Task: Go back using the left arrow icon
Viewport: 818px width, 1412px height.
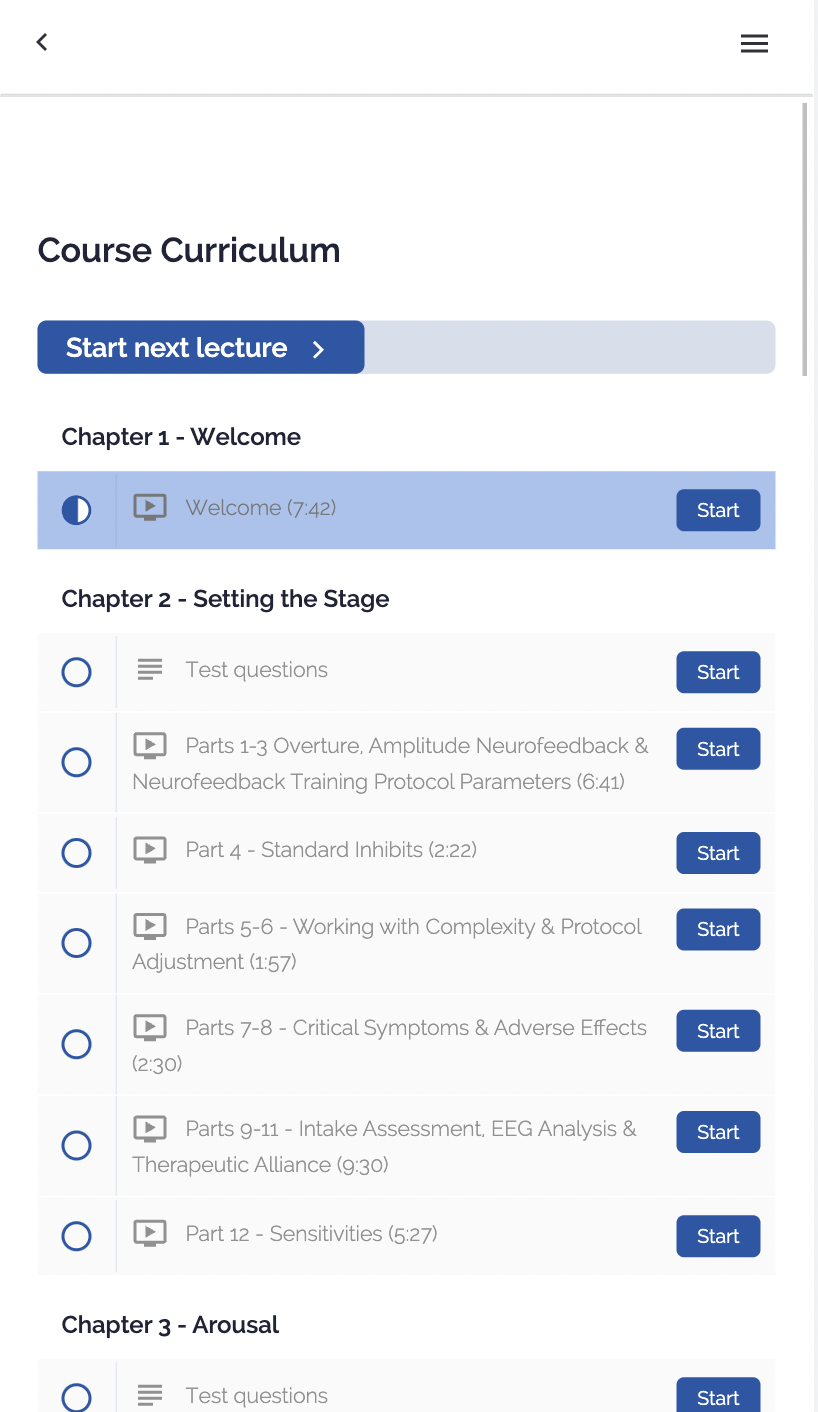Action: [42, 42]
